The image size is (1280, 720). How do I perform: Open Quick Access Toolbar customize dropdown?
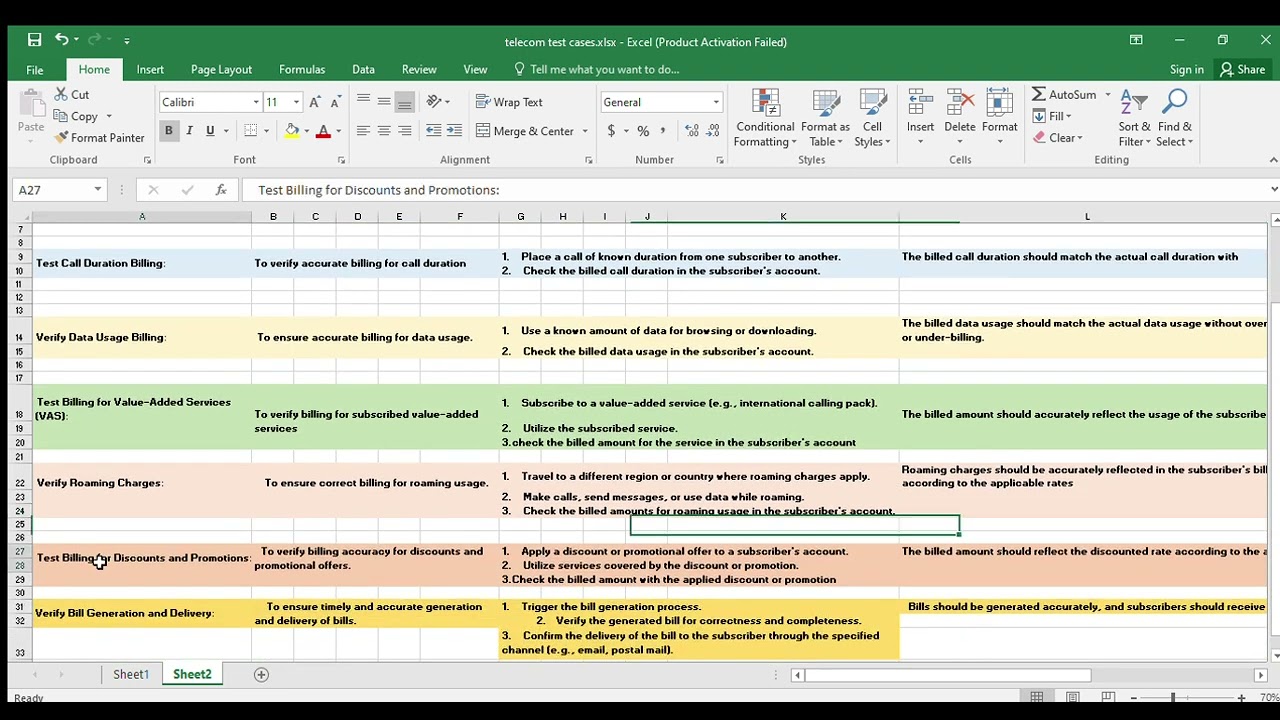[x=126, y=41]
